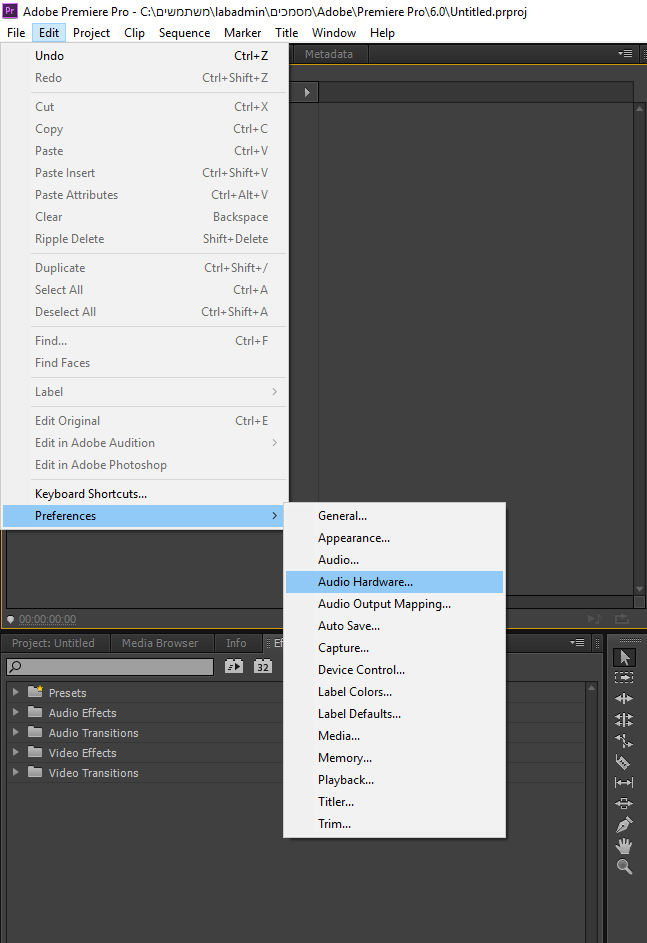Open the Effects panel flyout menu

[x=577, y=642]
